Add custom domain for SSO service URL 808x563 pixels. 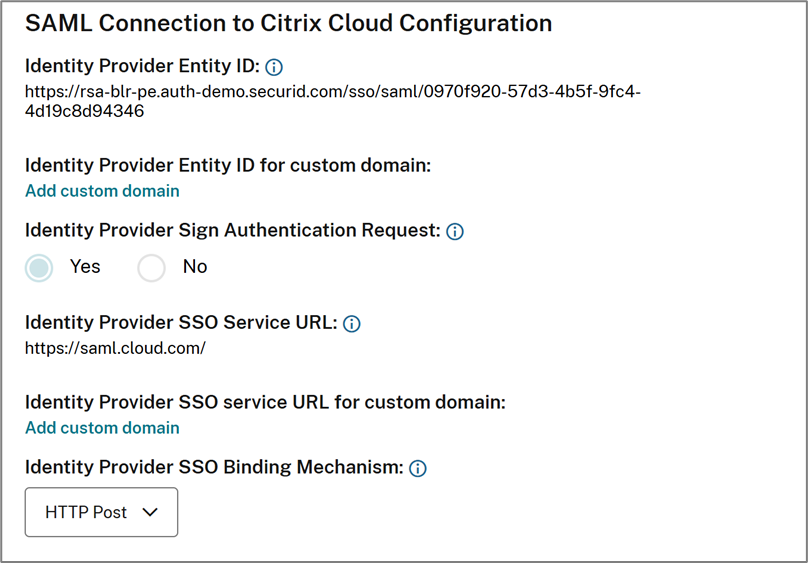click(102, 428)
